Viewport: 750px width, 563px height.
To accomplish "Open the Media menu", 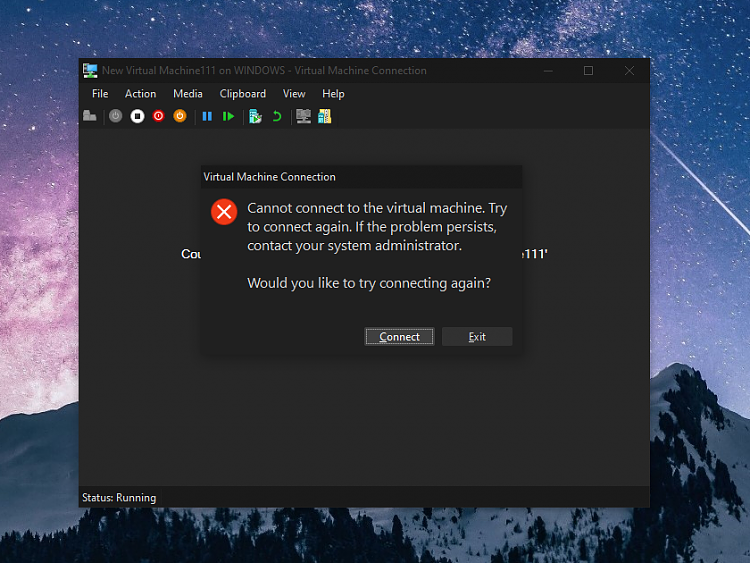I will coord(188,94).
